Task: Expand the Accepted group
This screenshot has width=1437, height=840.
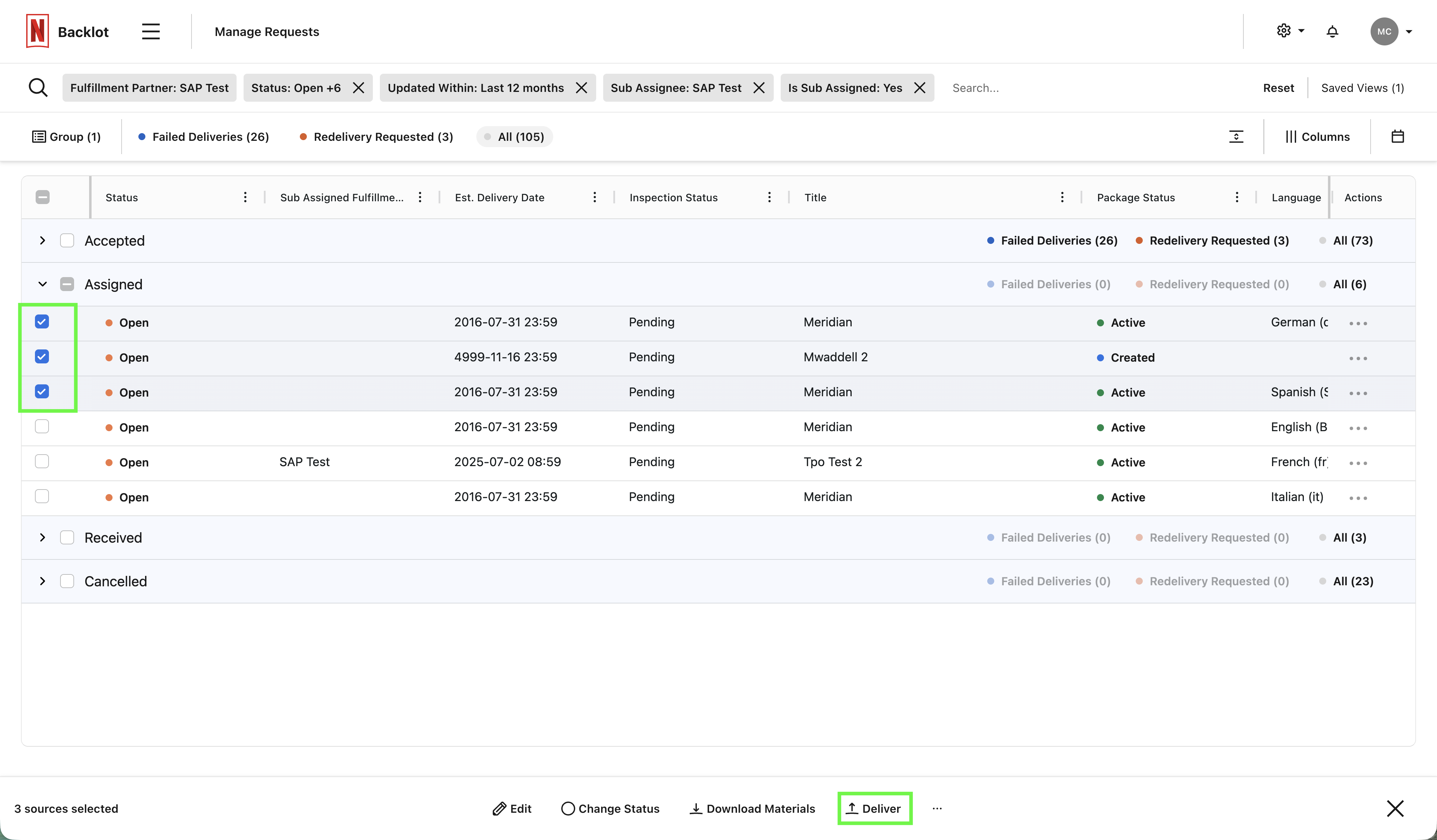Action: click(x=42, y=241)
